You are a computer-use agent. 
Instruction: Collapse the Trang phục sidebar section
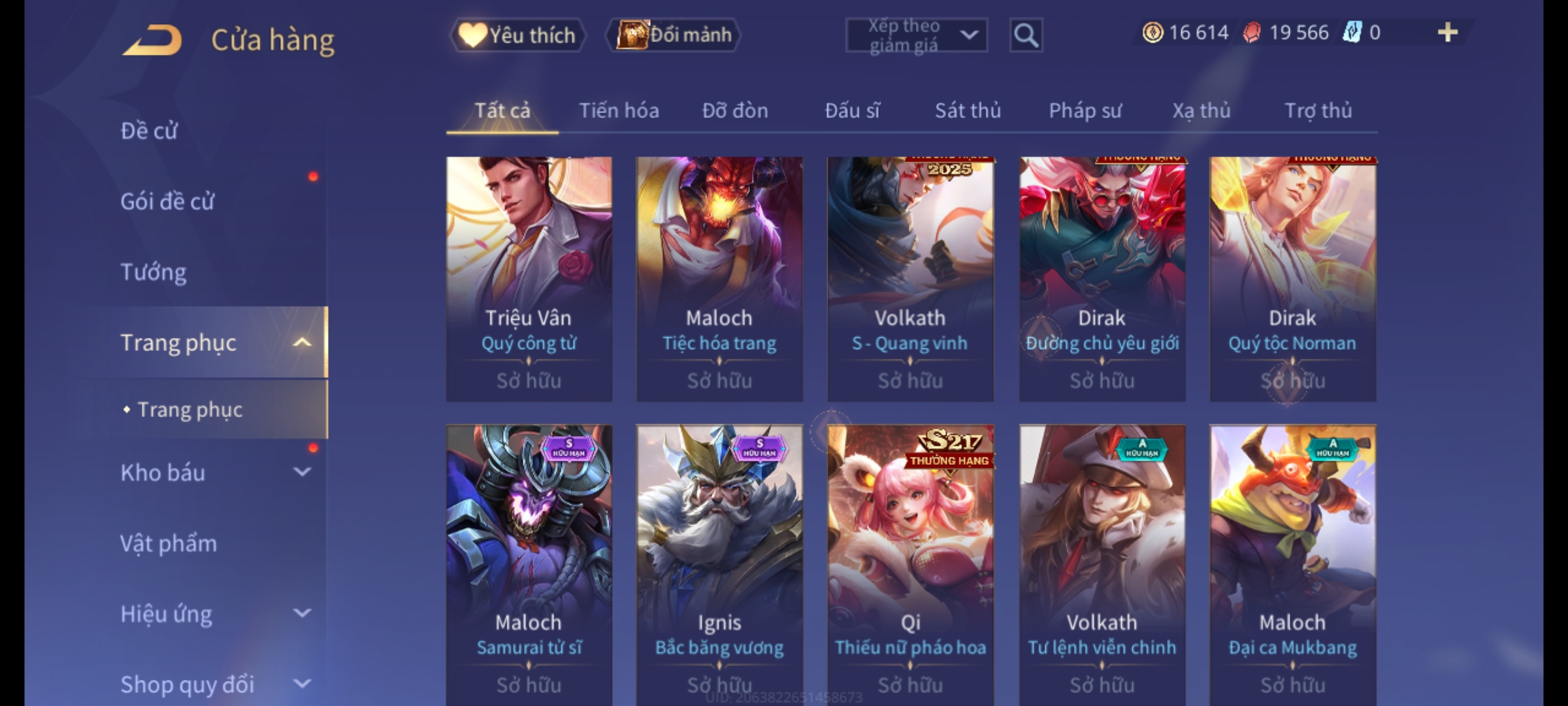pyautogui.click(x=301, y=343)
